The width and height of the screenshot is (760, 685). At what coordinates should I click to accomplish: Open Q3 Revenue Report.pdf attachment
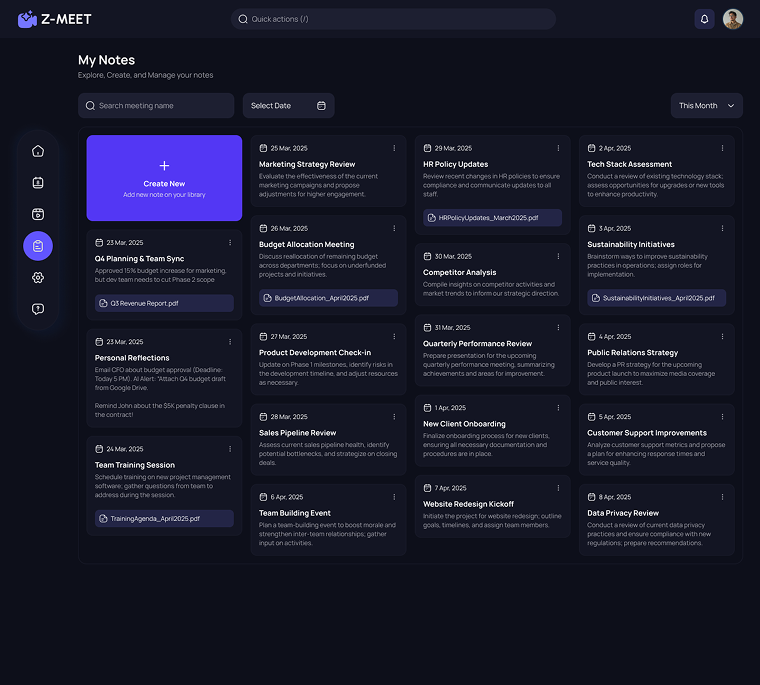(x=164, y=303)
